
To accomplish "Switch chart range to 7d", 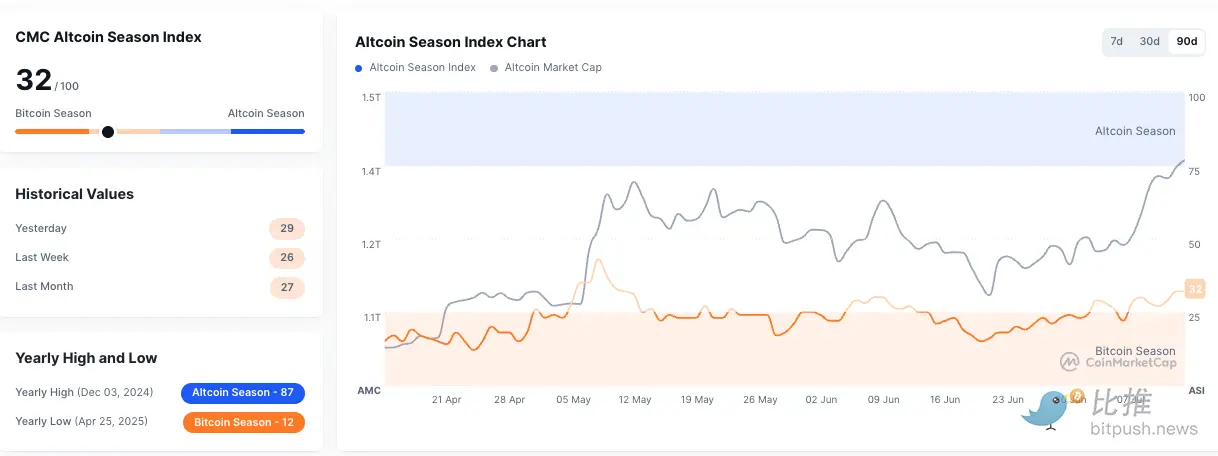I will tap(1117, 42).
